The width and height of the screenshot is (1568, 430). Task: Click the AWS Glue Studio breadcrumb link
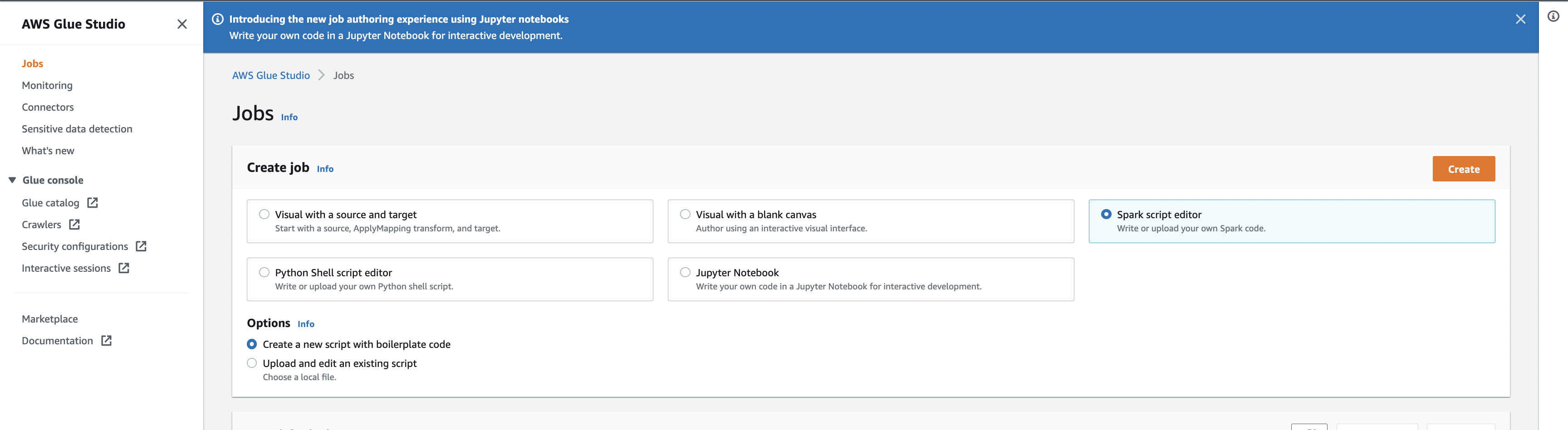pyautogui.click(x=271, y=75)
